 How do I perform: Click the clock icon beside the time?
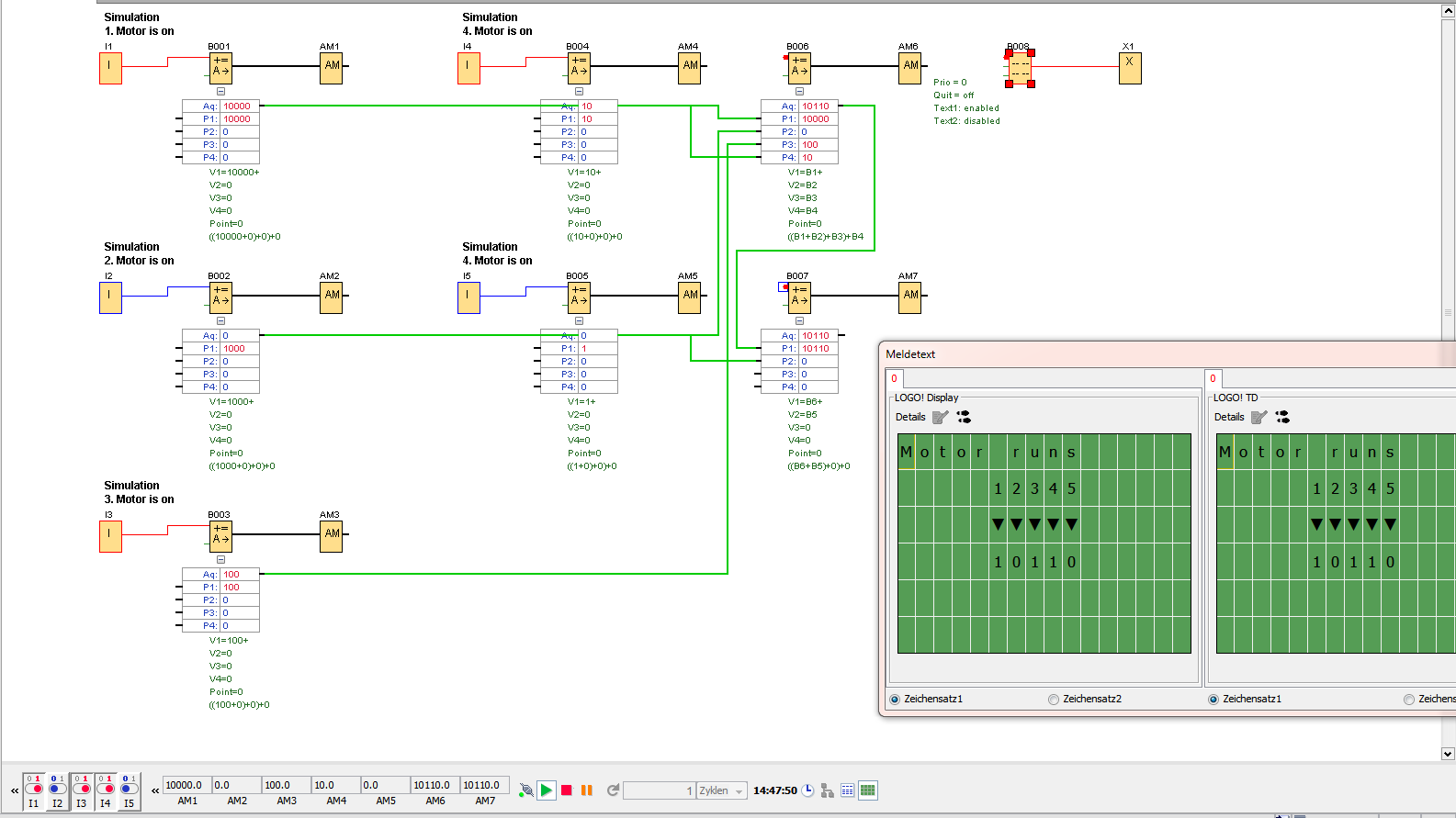pyautogui.click(x=808, y=790)
